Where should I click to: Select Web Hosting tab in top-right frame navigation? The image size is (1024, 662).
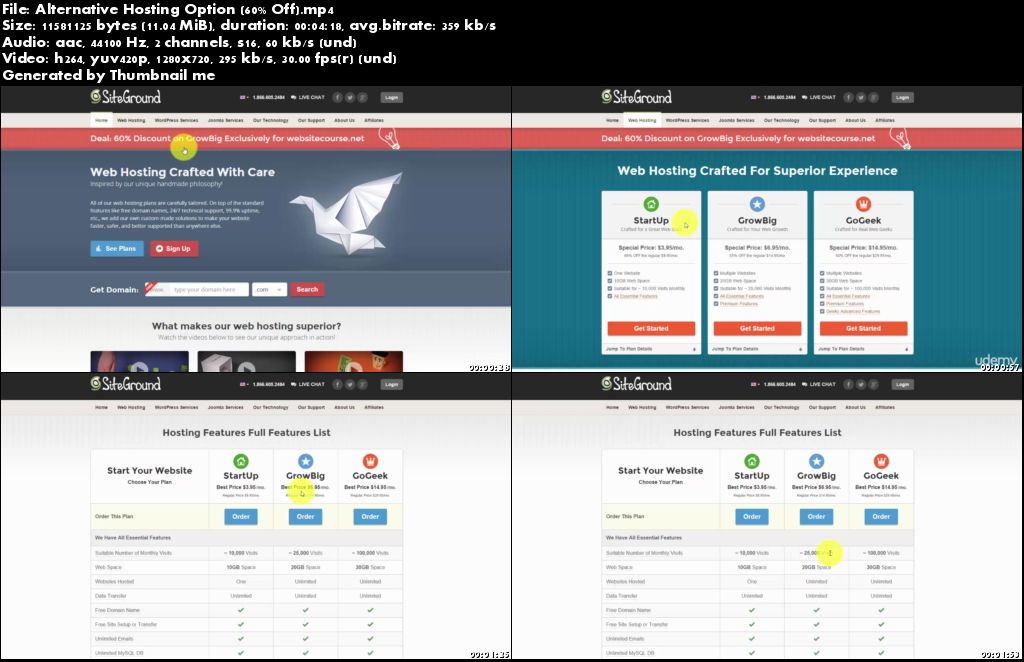[642, 120]
